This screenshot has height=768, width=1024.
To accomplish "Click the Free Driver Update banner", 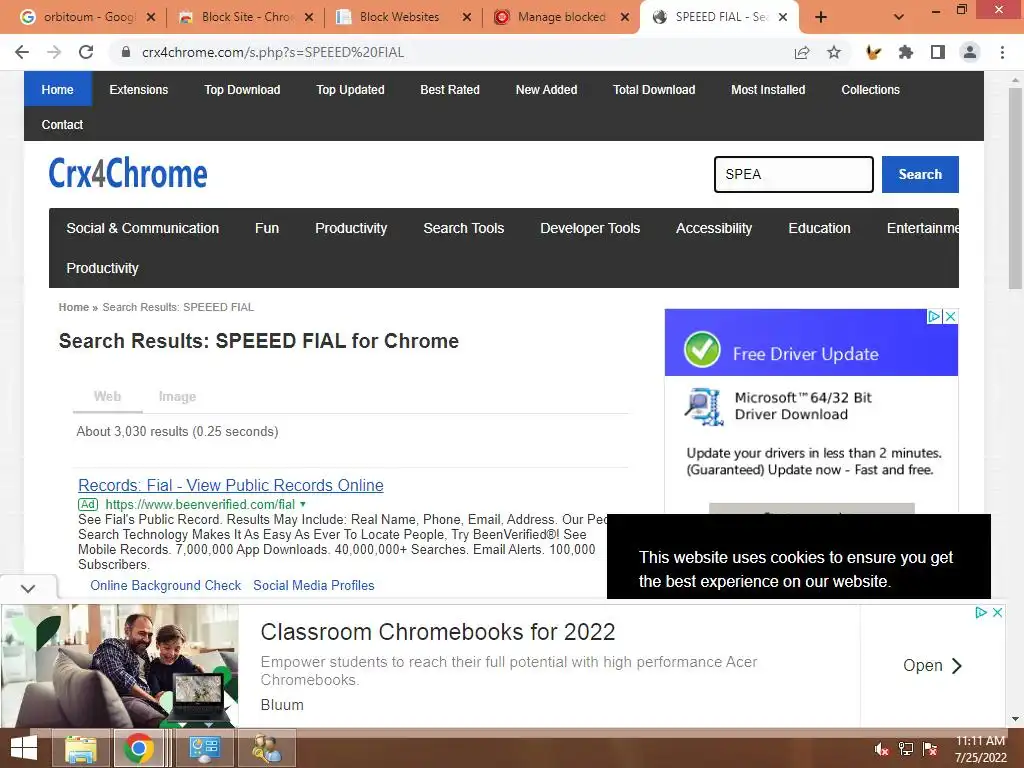I will click(x=811, y=344).
